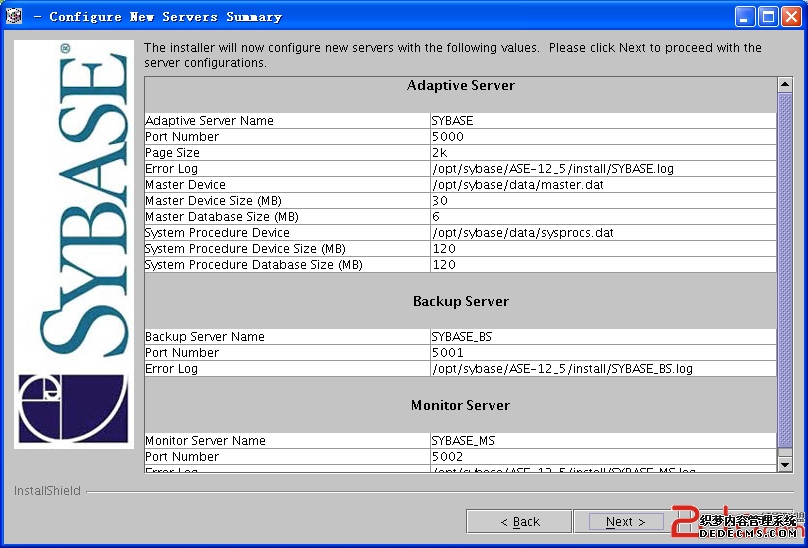
Task: Select the Page Size value 2k
Action: 440,153
